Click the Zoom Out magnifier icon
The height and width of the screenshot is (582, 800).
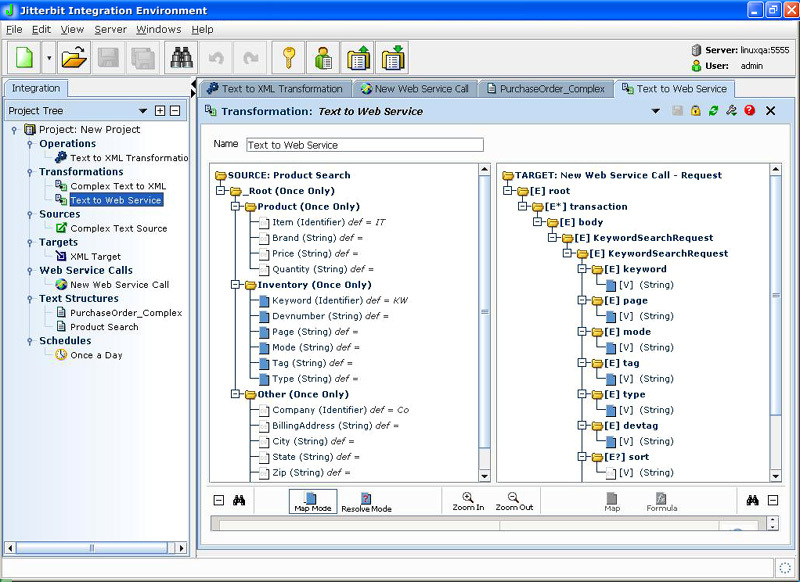click(x=514, y=501)
